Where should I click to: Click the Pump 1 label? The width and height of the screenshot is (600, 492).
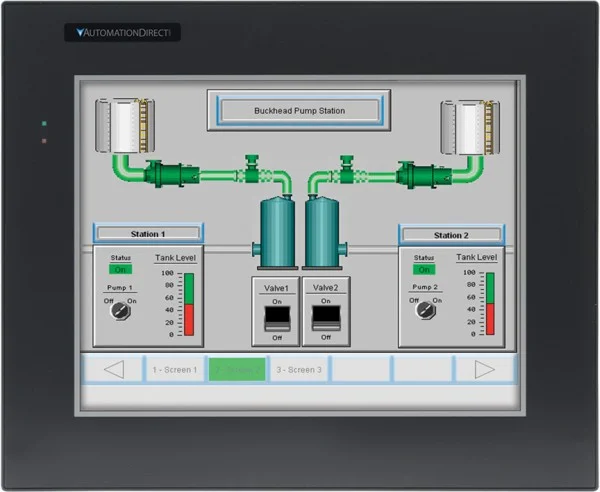click(120, 287)
